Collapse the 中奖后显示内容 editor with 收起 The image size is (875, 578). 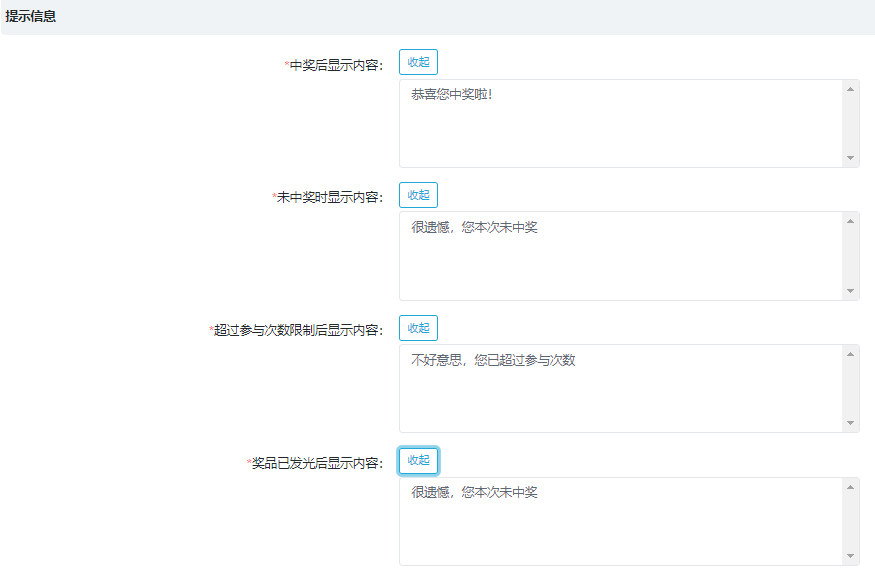418,62
